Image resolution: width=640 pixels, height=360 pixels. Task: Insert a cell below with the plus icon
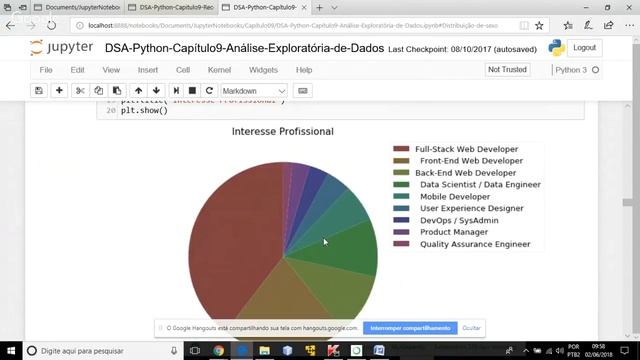pyautogui.click(x=59, y=91)
